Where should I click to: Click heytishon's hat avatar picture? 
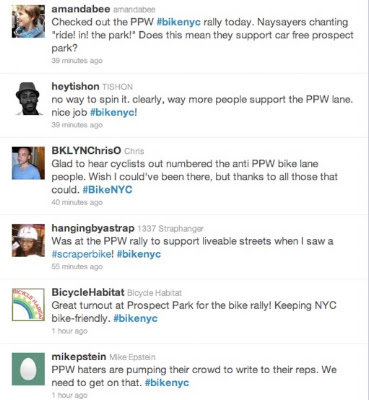tap(28, 98)
